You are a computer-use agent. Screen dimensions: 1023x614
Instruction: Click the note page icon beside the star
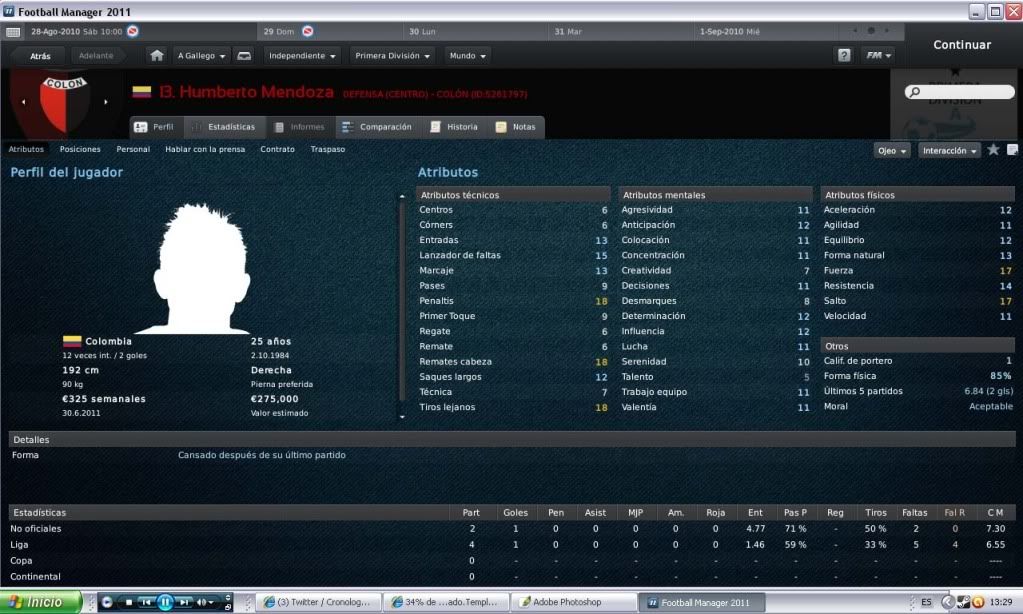point(1012,150)
